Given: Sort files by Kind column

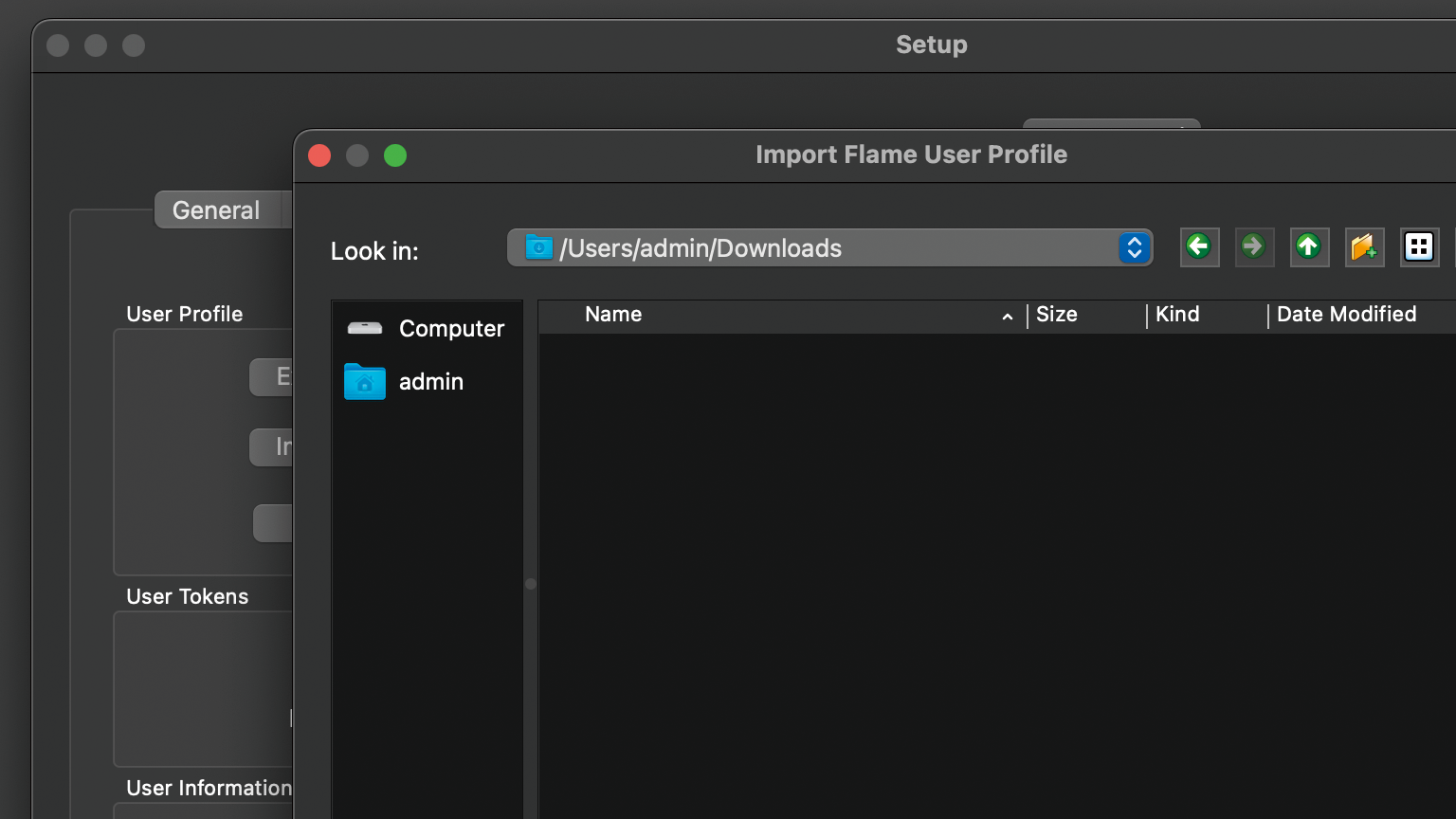Looking at the screenshot, I should coord(1177,315).
